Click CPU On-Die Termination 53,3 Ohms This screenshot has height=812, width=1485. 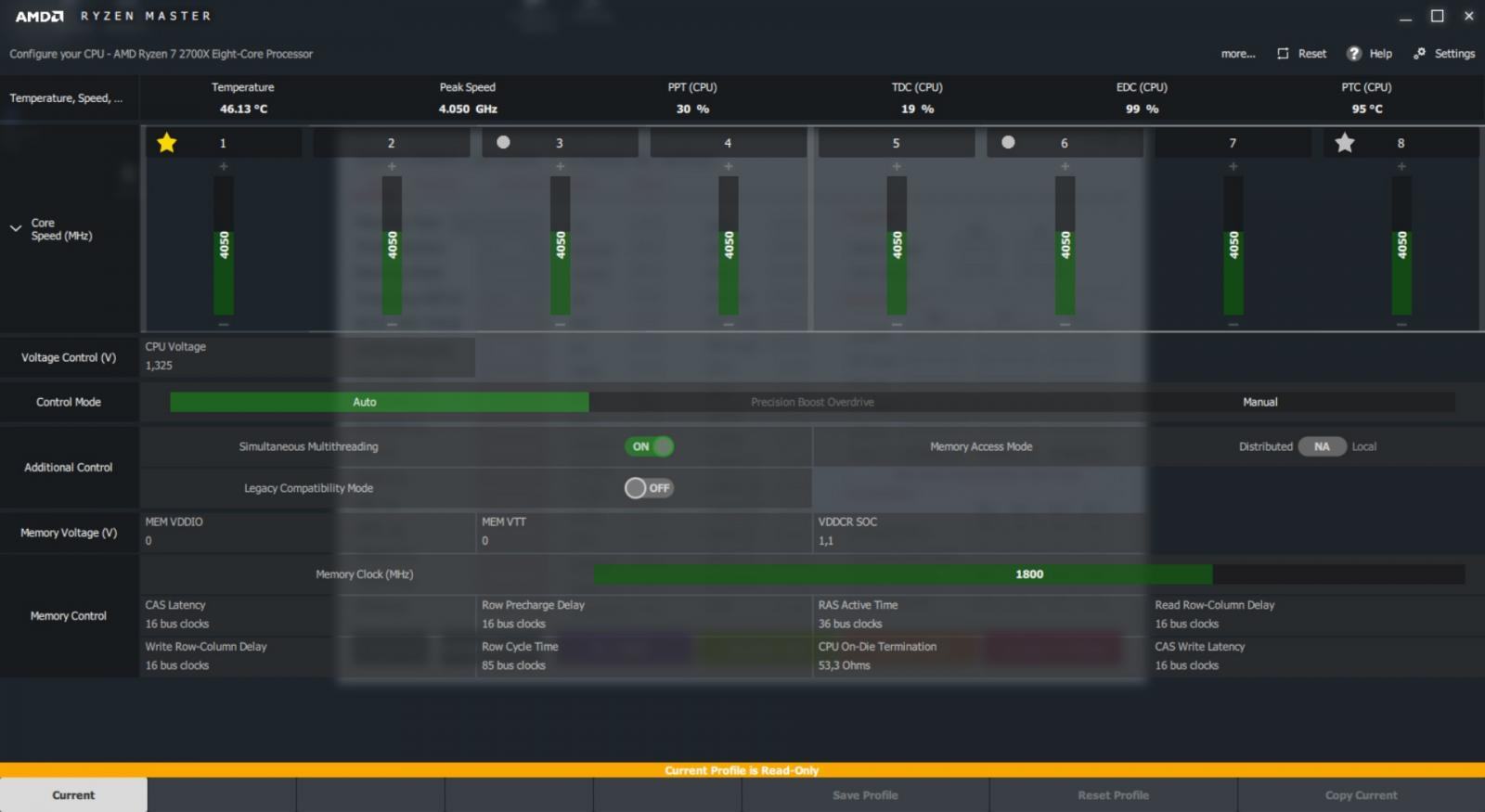[981, 656]
